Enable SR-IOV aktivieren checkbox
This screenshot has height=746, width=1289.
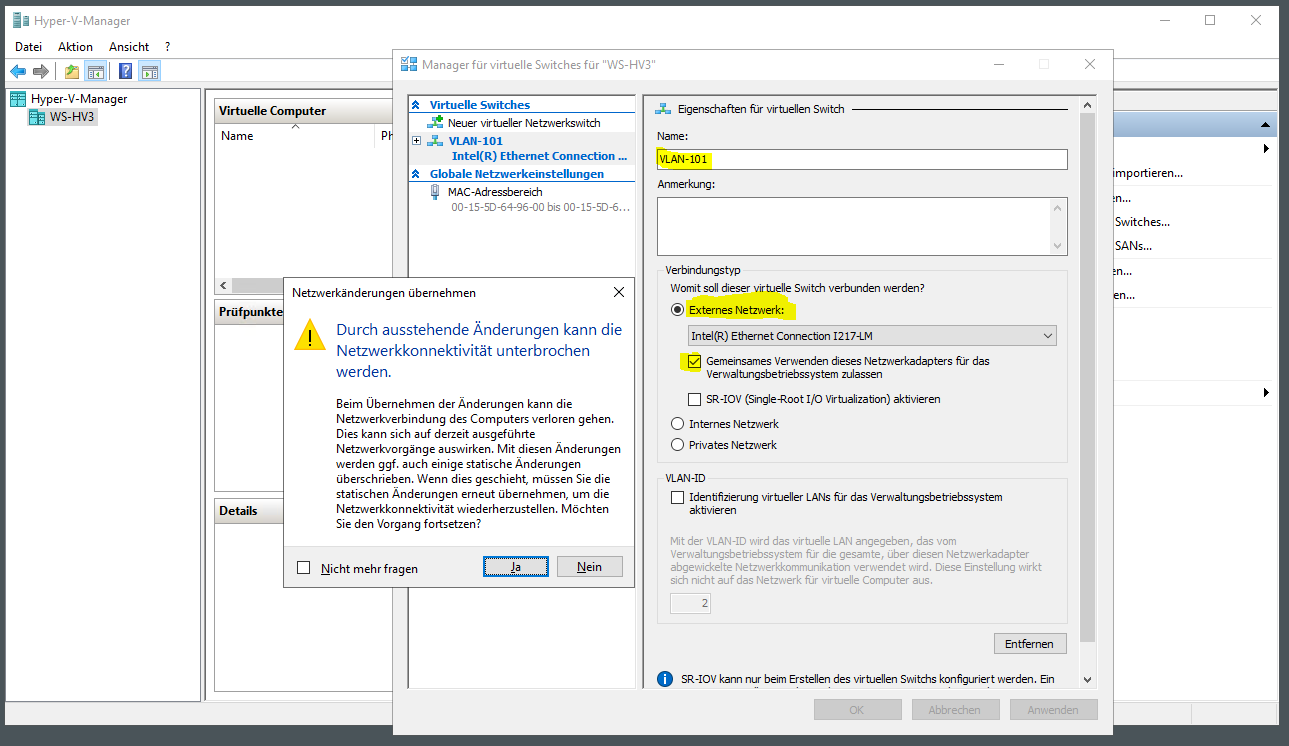click(694, 399)
